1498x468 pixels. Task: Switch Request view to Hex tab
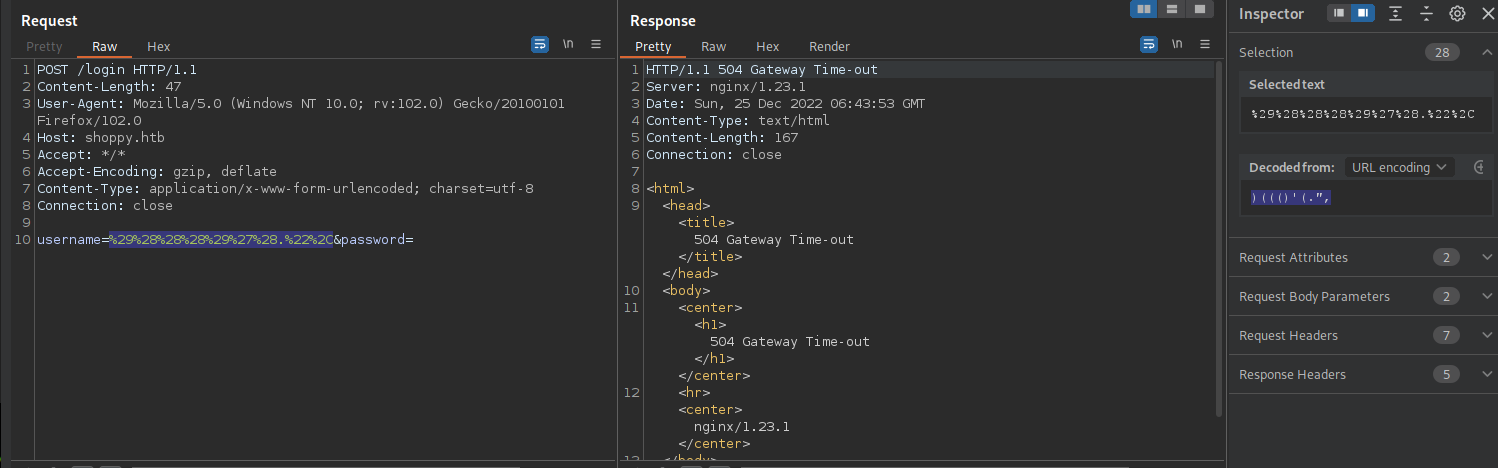tap(158, 46)
